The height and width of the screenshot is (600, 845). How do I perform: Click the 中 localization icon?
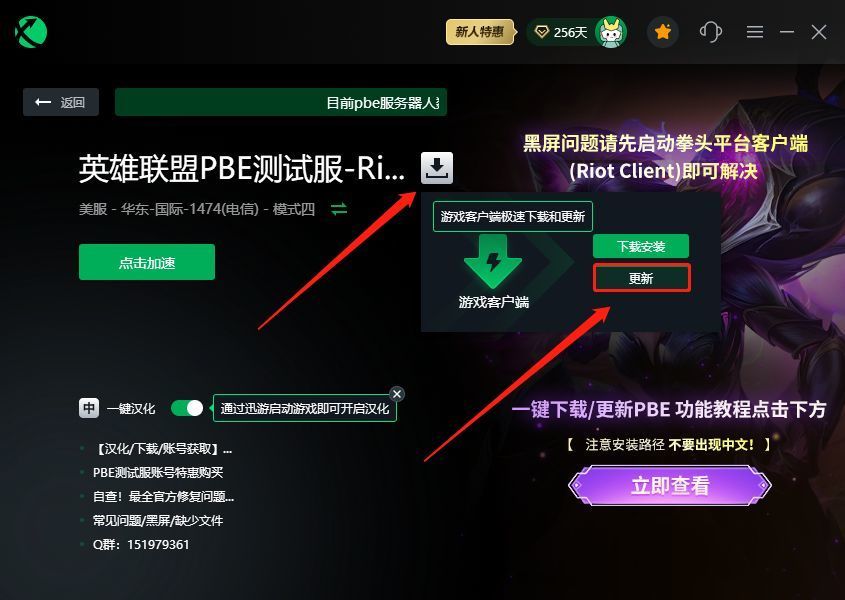89,408
